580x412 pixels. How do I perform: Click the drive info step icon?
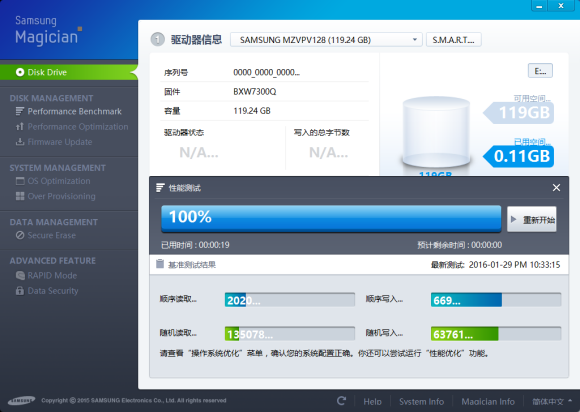pyautogui.click(x=158, y=39)
